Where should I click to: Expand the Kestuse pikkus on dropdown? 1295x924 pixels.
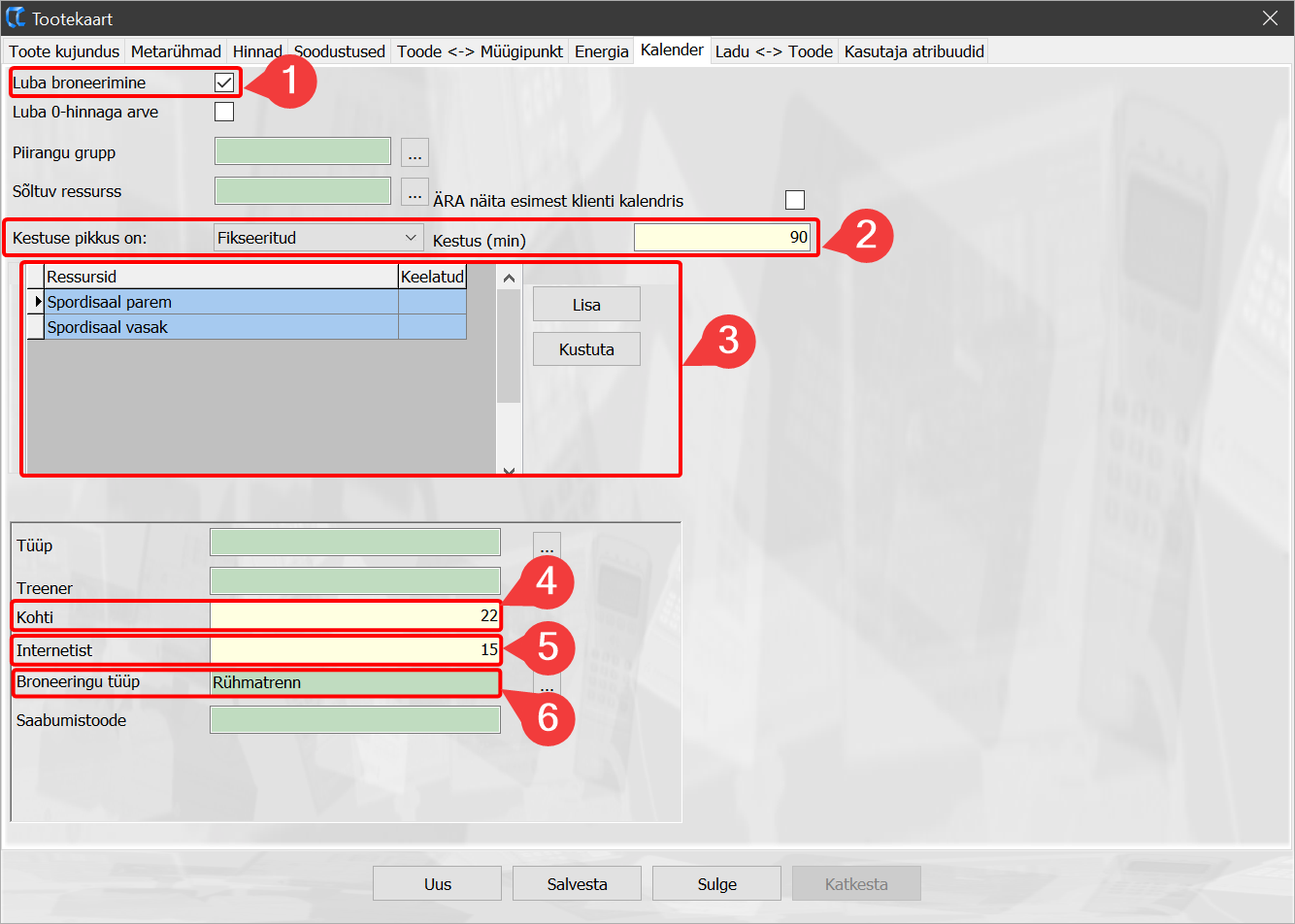(317, 238)
